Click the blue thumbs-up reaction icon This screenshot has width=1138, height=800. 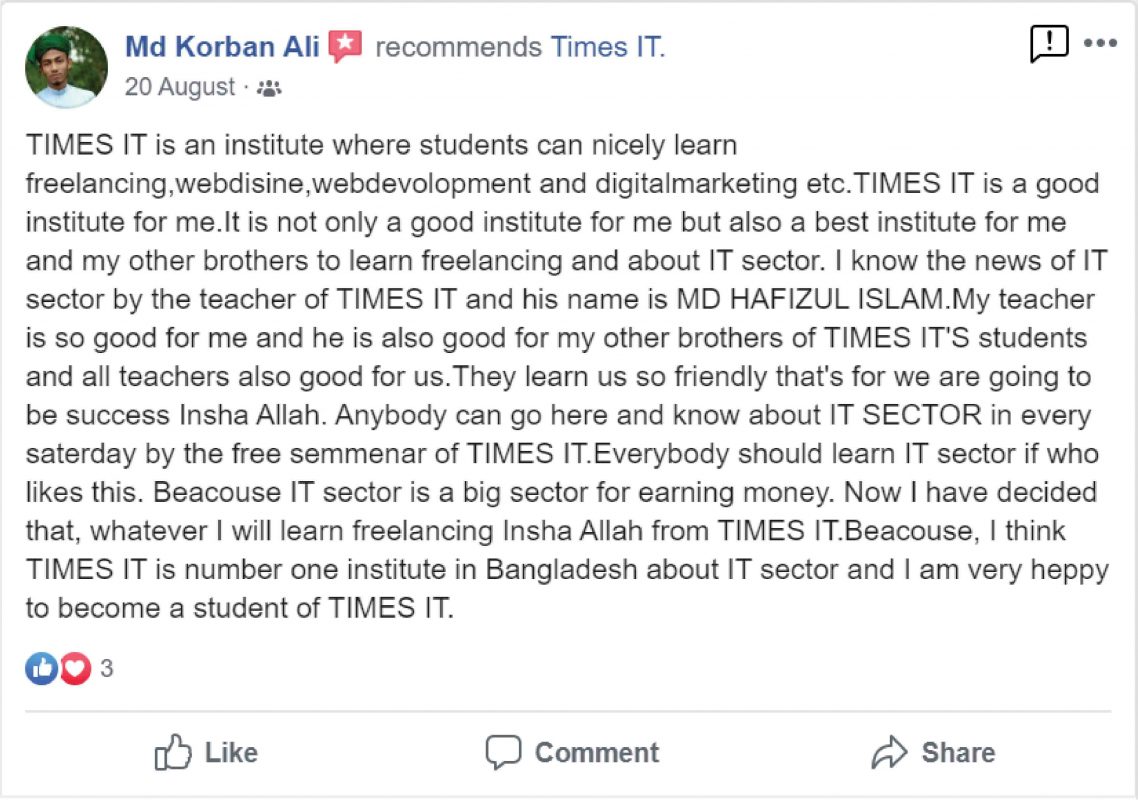[42, 668]
